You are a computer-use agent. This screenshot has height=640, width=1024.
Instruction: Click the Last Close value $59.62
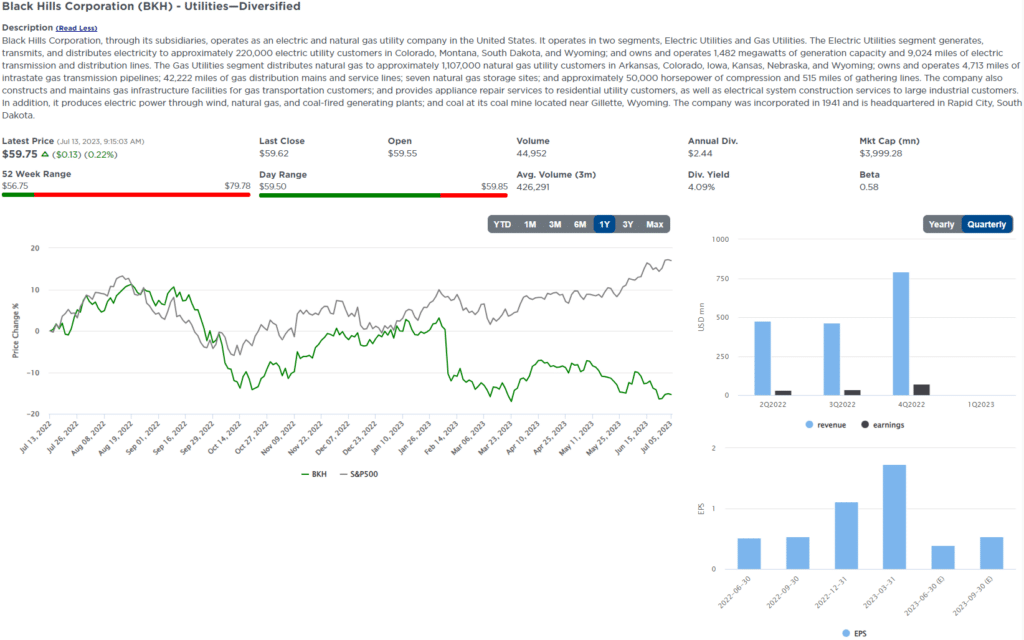[274, 153]
